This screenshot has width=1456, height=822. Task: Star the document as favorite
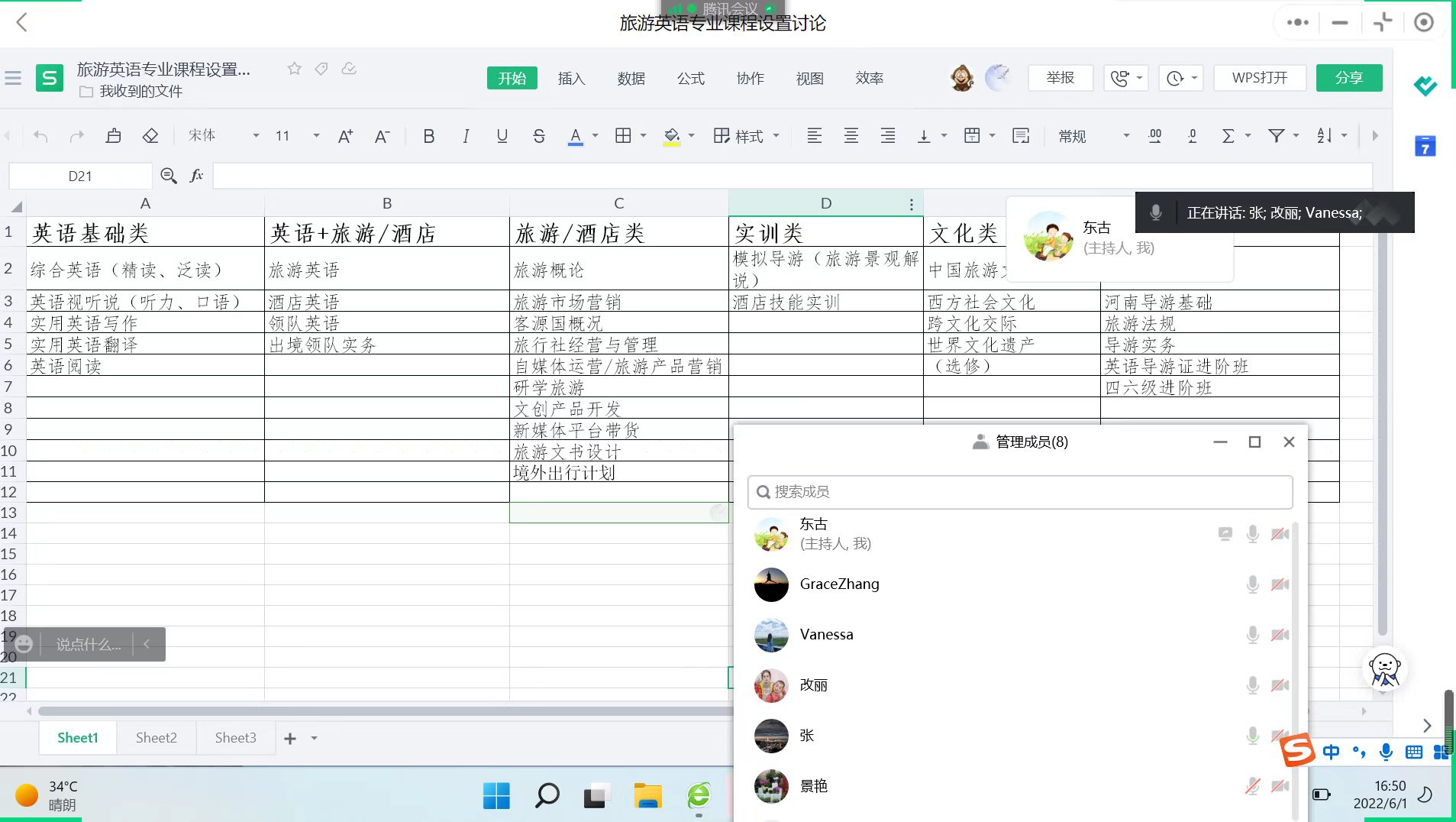pos(294,69)
